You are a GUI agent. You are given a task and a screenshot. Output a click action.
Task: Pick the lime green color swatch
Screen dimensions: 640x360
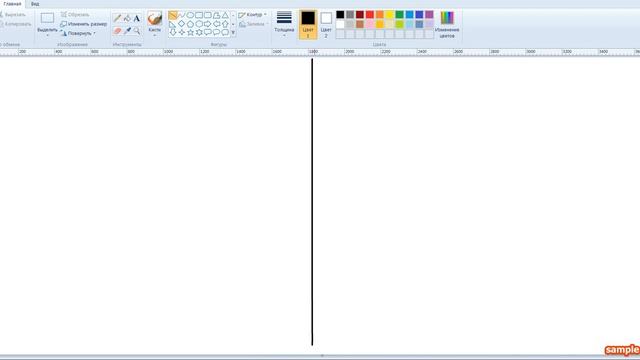[400, 24]
